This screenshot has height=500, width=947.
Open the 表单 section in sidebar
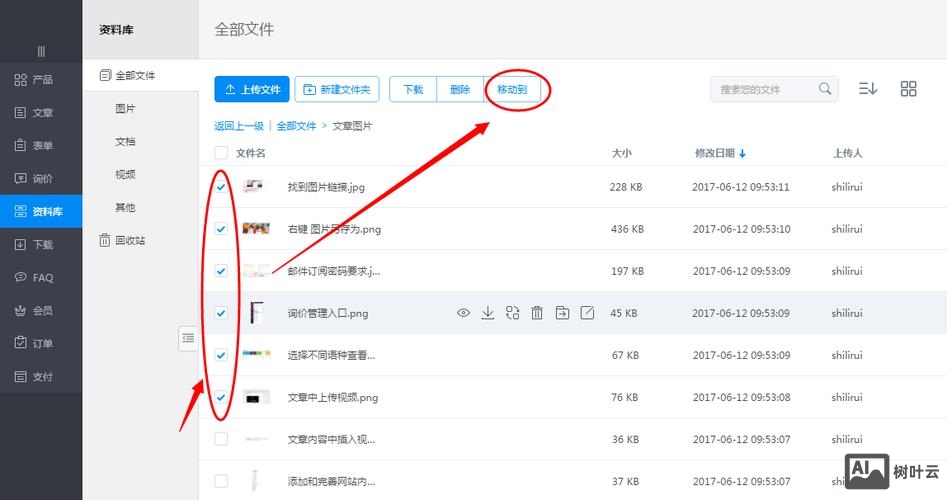[x=41, y=146]
